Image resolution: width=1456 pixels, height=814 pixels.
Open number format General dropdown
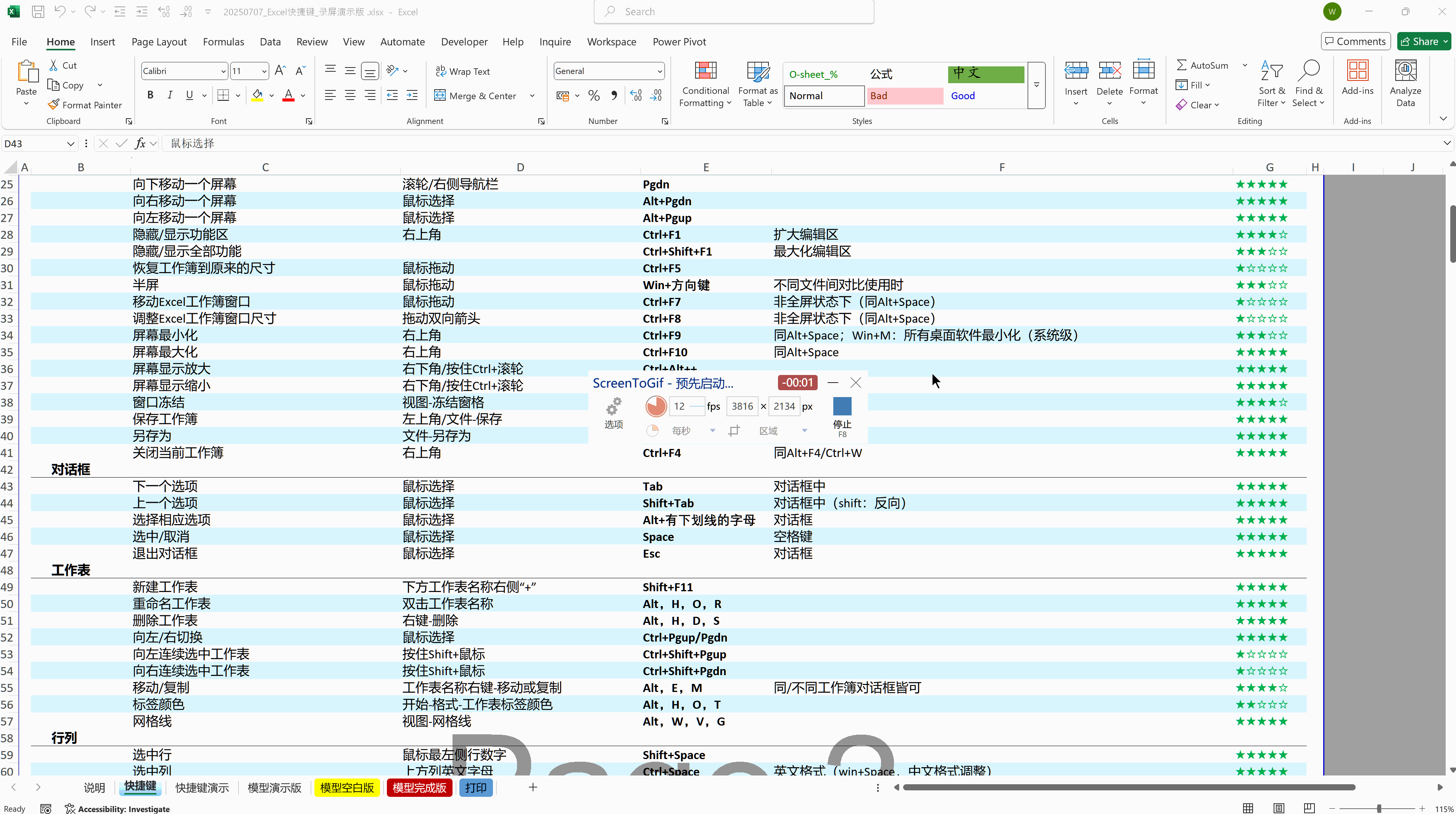pos(659,71)
